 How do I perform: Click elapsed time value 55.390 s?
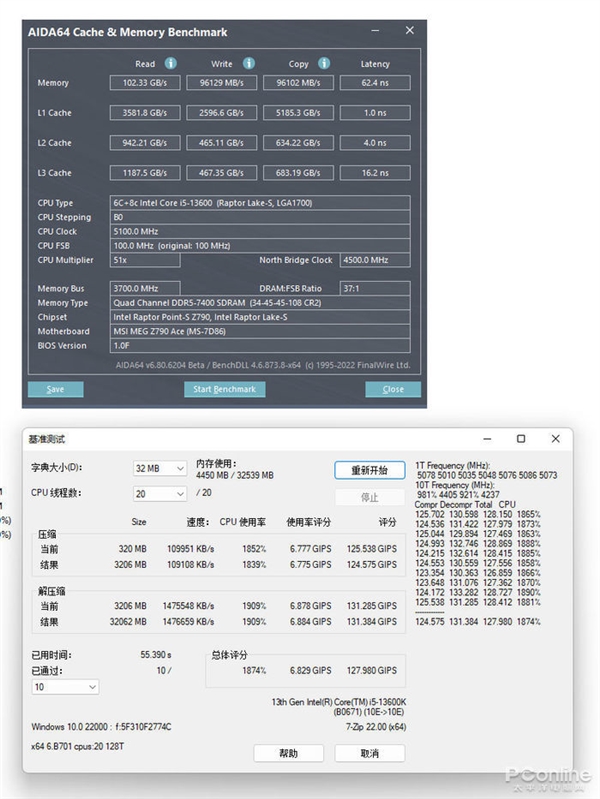pyautogui.click(x=156, y=655)
